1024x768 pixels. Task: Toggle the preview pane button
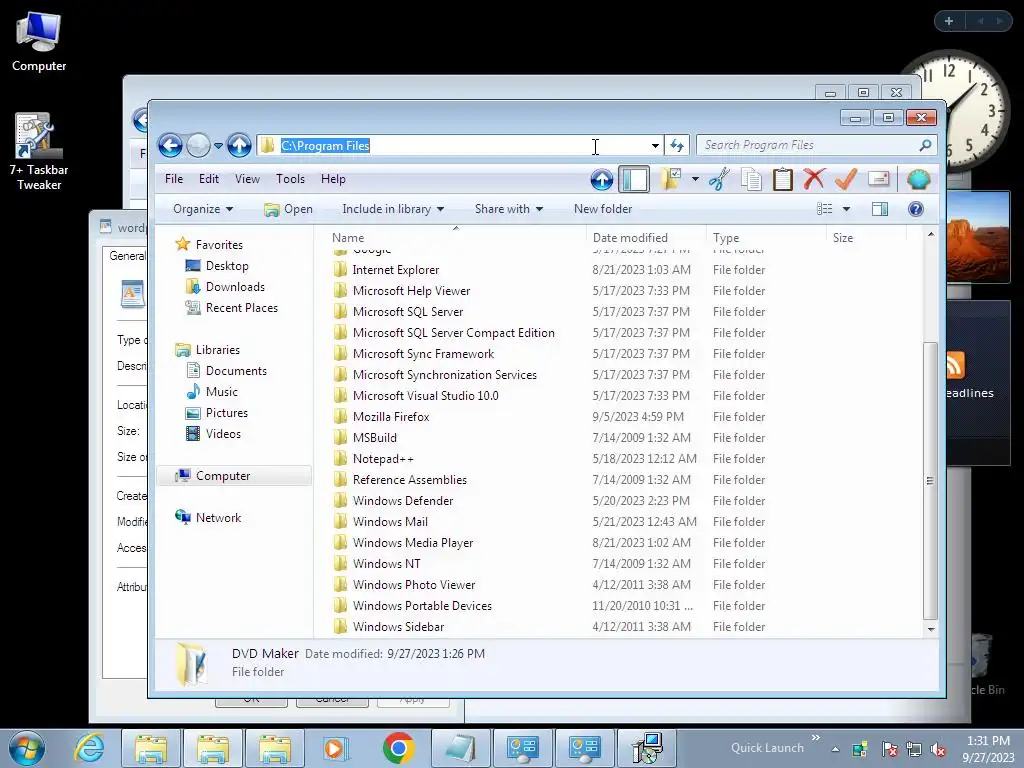[x=880, y=209]
